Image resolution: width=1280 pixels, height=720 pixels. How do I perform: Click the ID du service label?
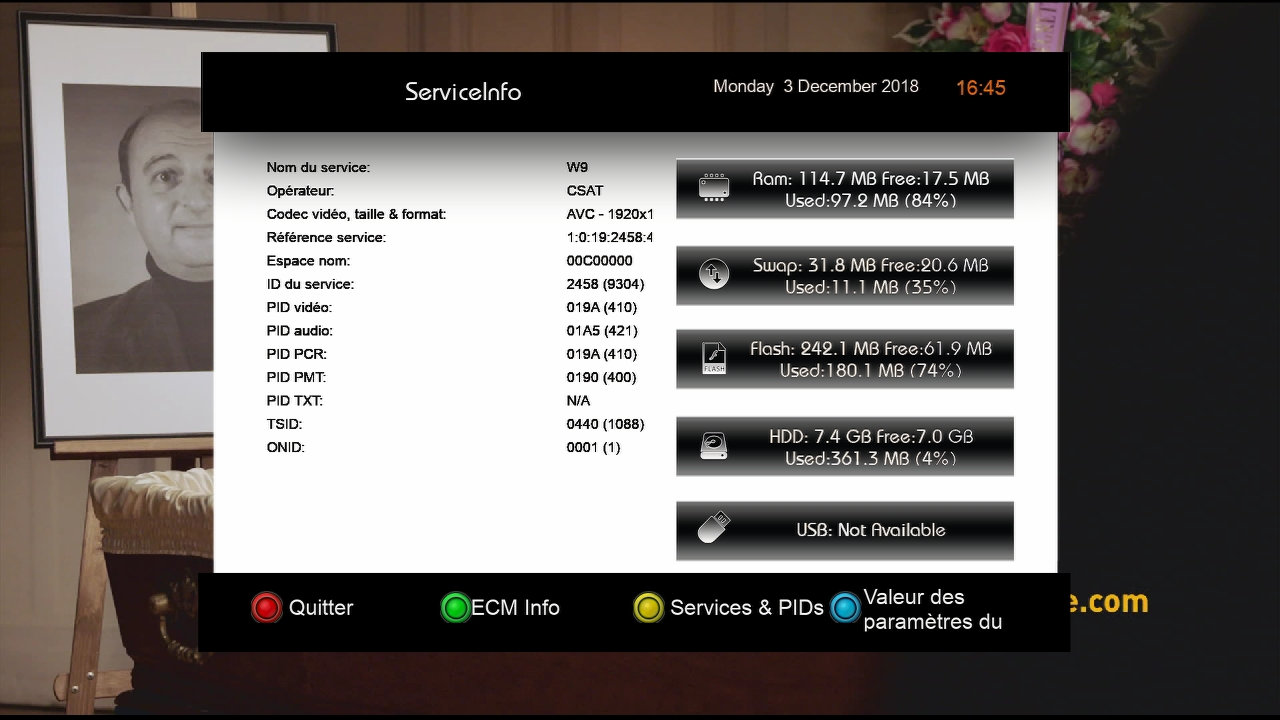tap(310, 284)
